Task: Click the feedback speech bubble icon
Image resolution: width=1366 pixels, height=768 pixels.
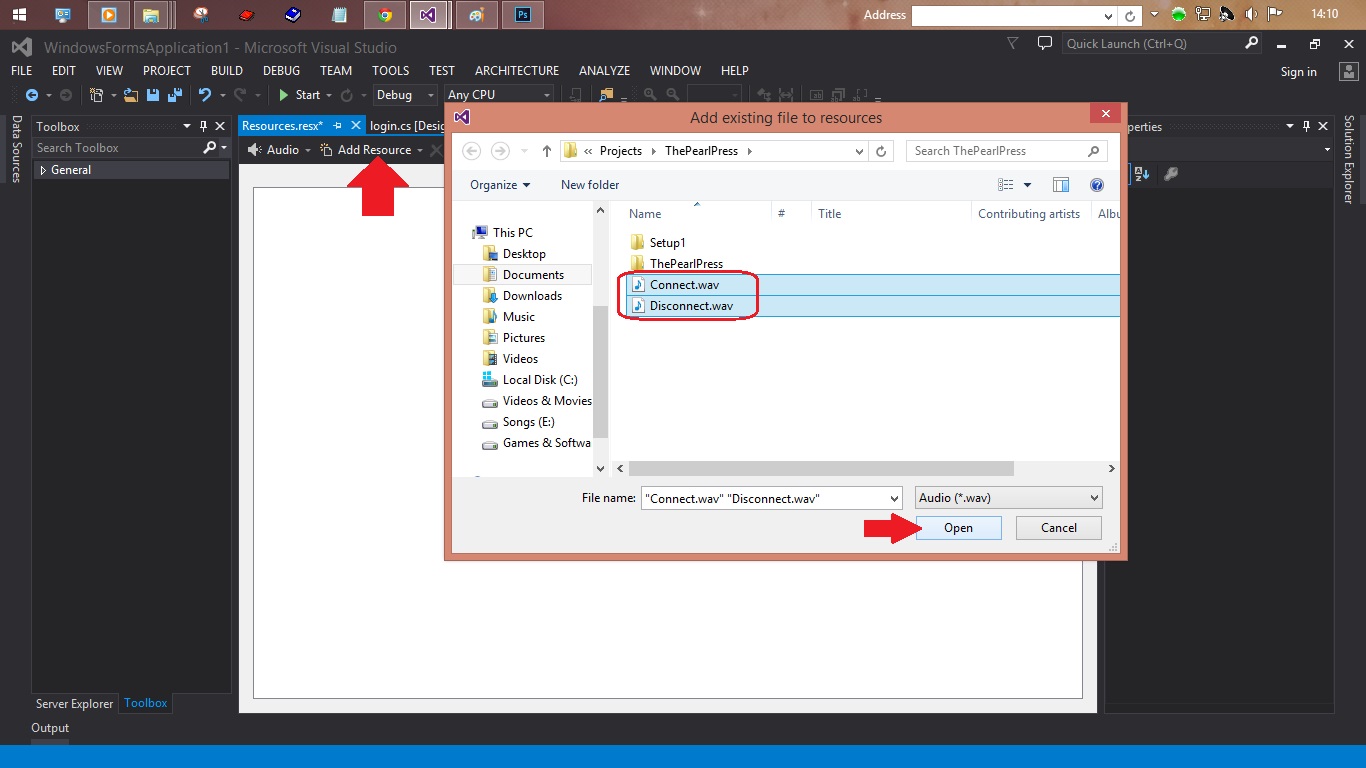Action: tap(1045, 44)
